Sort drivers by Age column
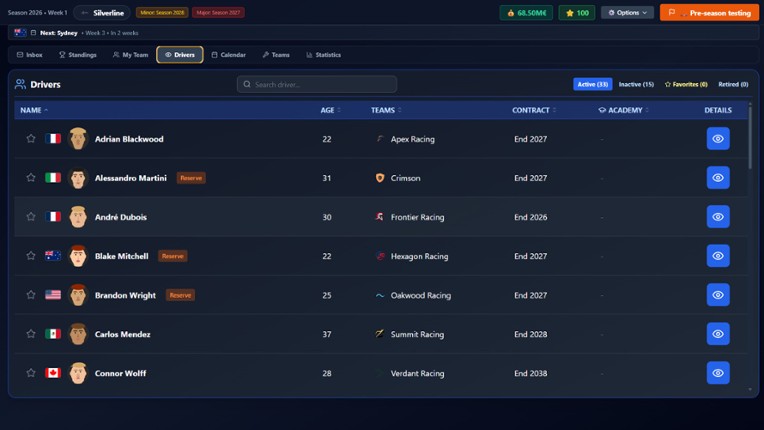764x430 pixels. [x=330, y=110]
